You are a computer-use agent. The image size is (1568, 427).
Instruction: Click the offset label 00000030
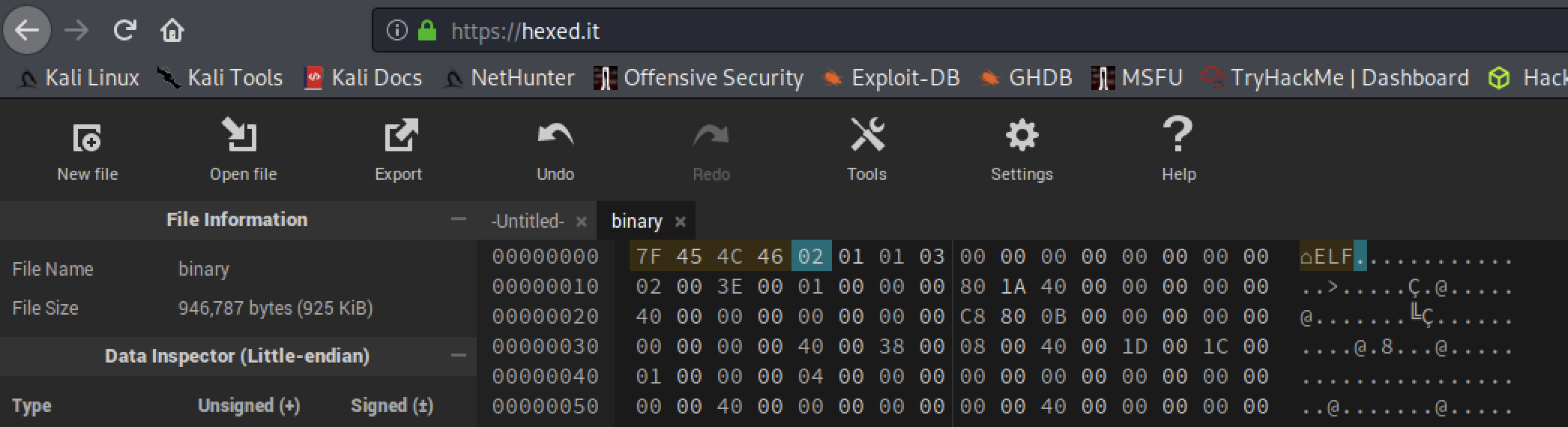point(546,347)
